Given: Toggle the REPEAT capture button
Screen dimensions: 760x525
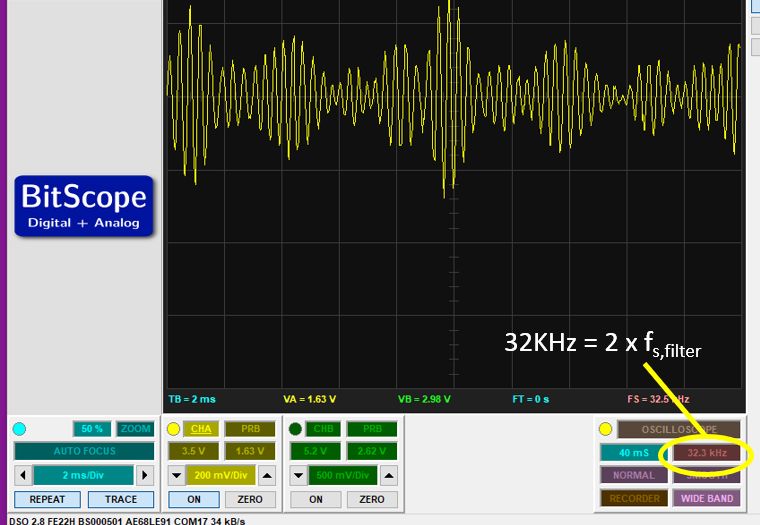Looking at the screenshot, I should (x=47, y=499).
